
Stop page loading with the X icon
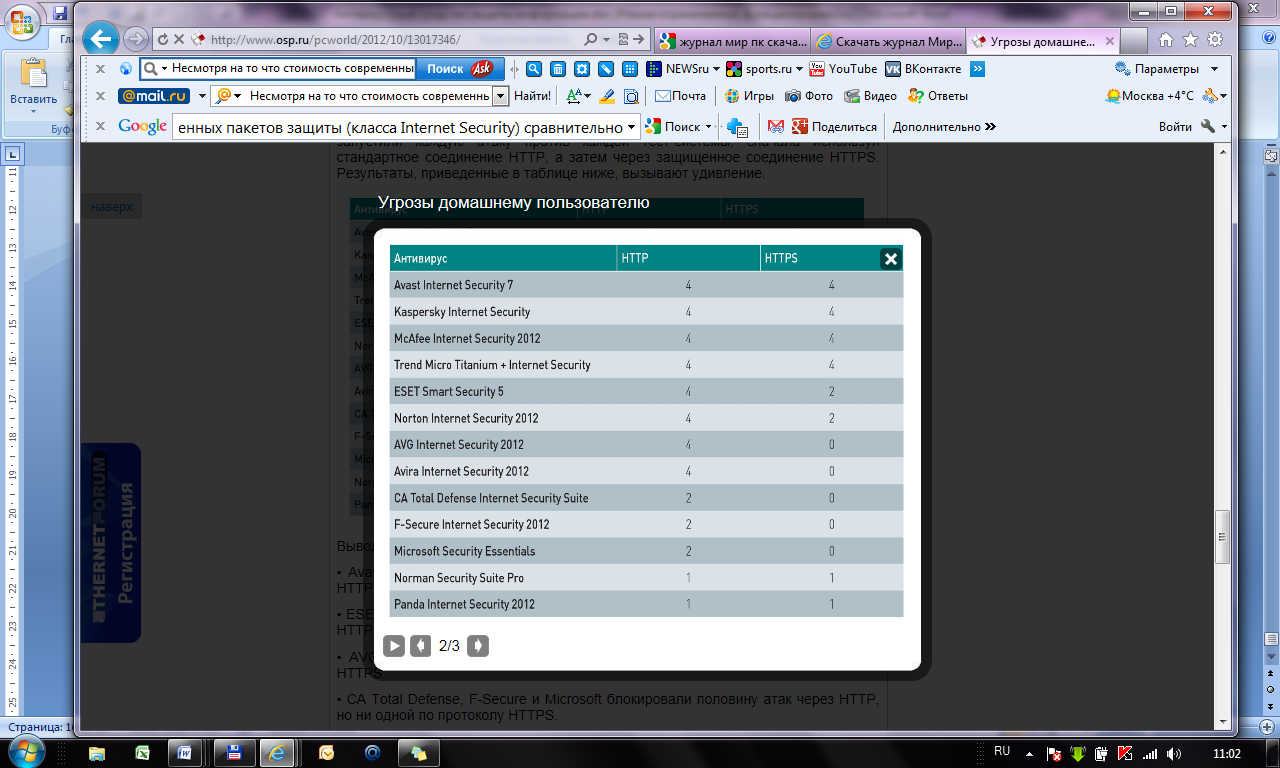(x=180, y=40)
